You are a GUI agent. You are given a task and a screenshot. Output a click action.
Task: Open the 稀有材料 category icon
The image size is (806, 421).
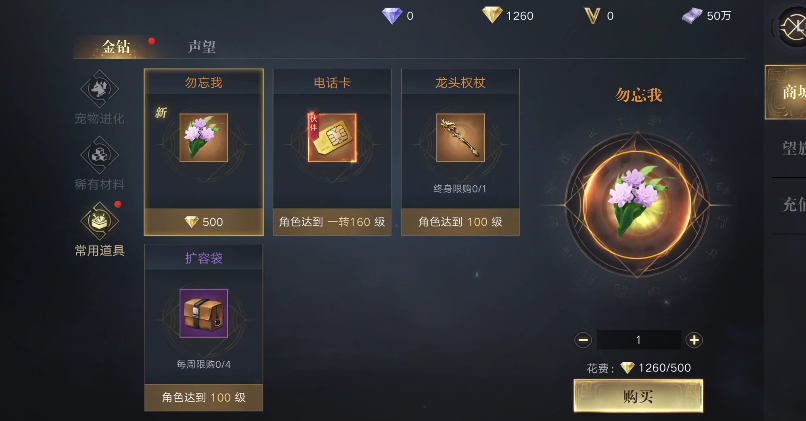pos(99,155)
